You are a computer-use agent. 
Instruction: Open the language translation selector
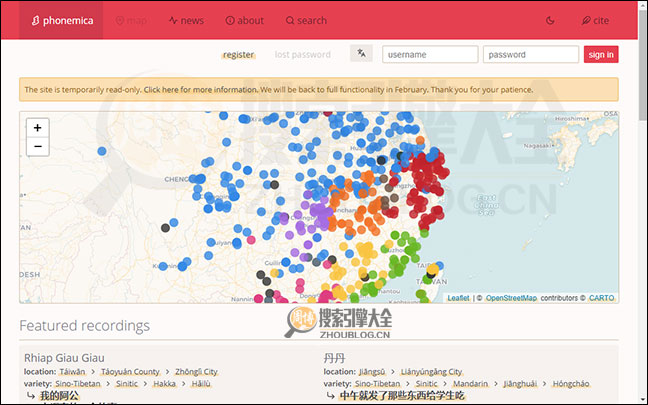tap(361, 54)
